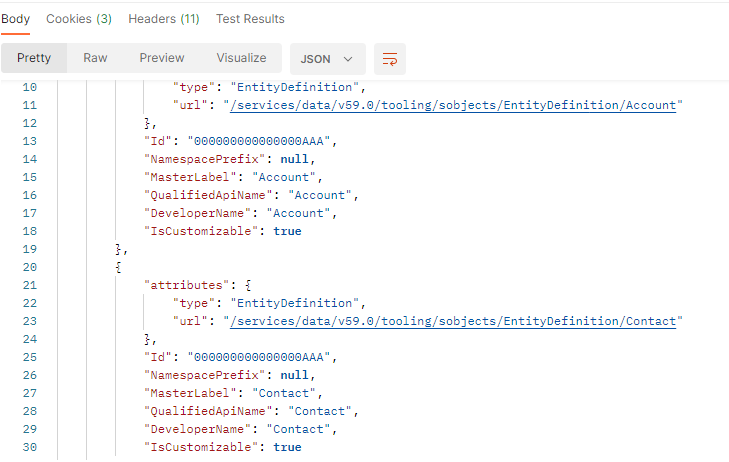Click "DeveloperName": "Account" line
The height and width of the screenshot is (462, 729).
[240, 214]
